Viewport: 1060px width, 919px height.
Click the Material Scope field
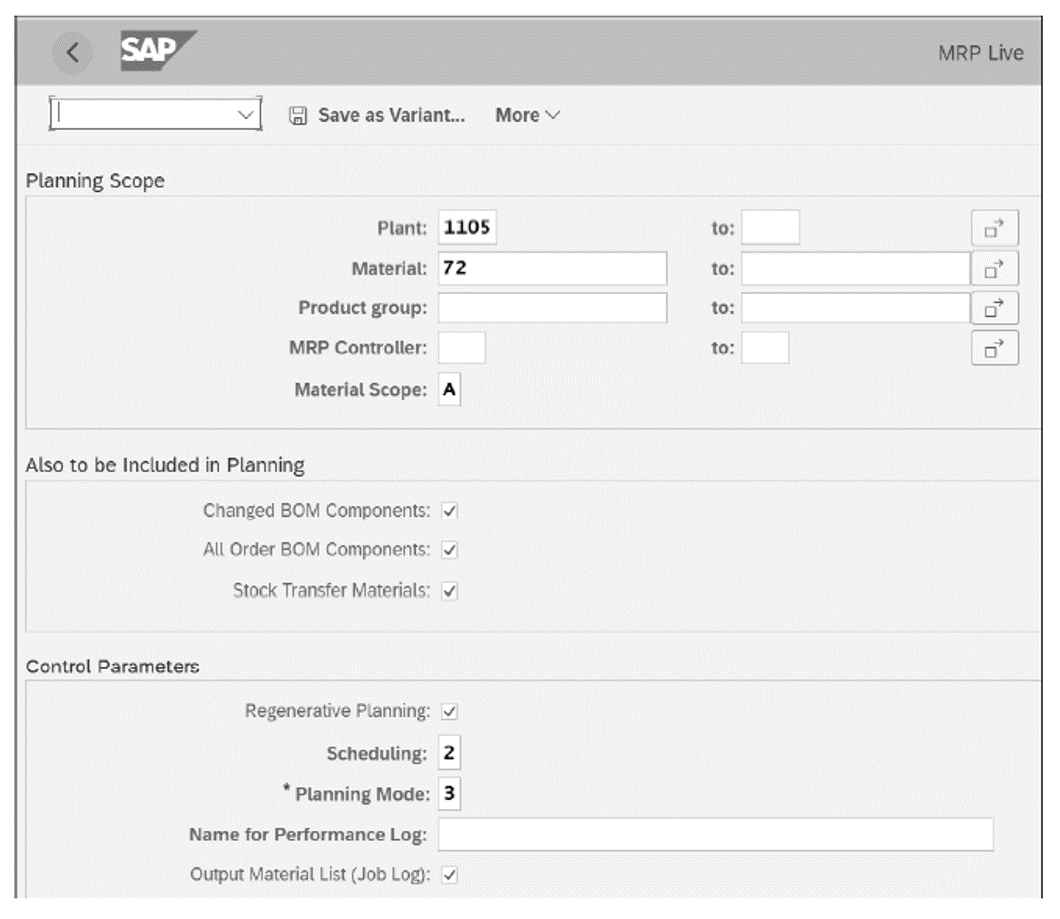coord(449,390)
